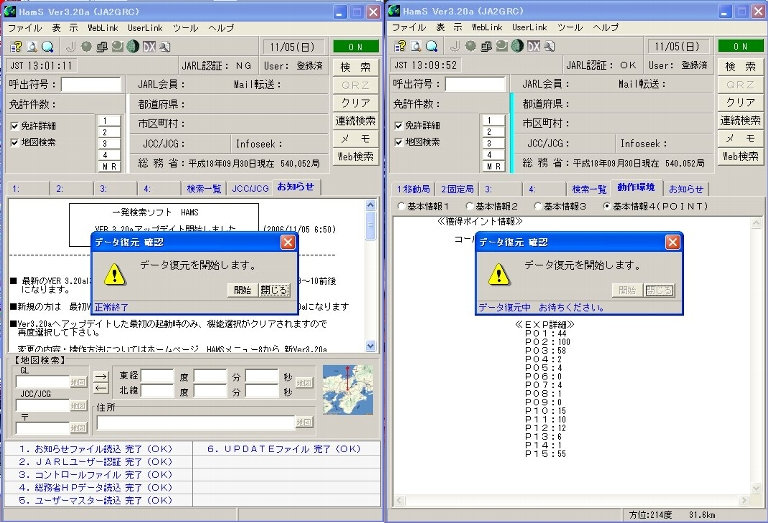The height and width of the screenshot is (523, 768).
Task: Click the green gear-ball icon in left window
Action: pos(87,47)
